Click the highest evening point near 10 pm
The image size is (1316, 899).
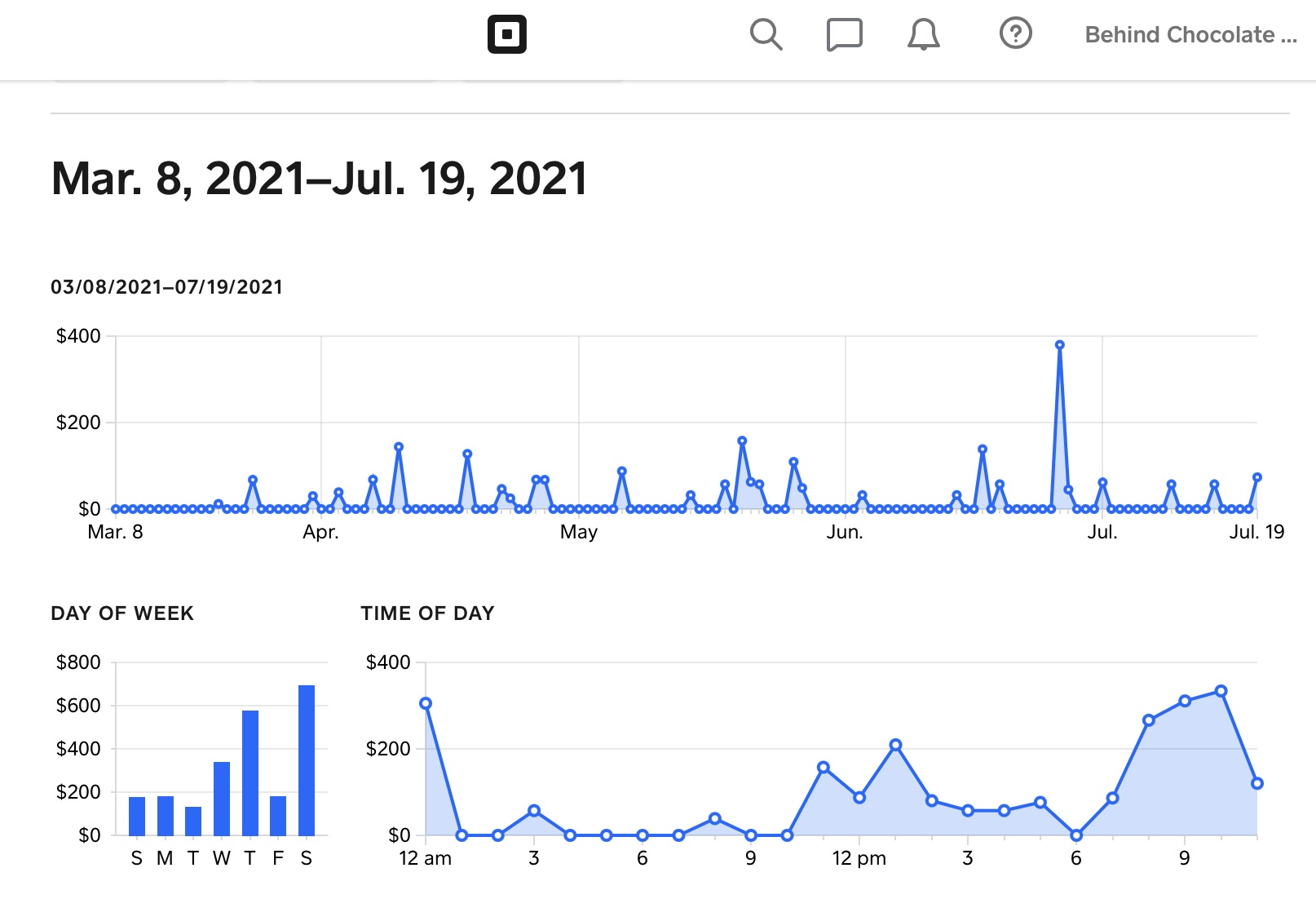[1221, 691]
